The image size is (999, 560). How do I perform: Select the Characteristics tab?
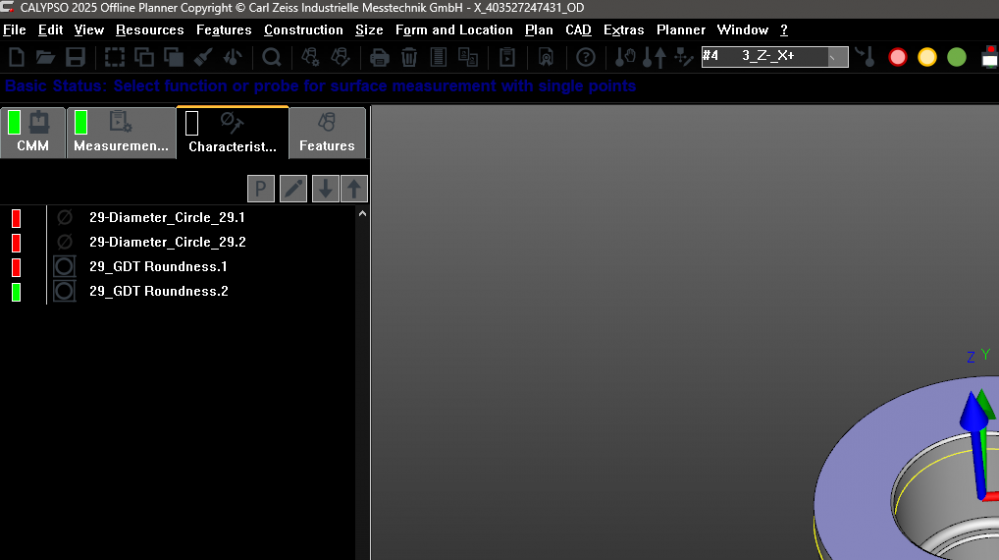point(233,132)
